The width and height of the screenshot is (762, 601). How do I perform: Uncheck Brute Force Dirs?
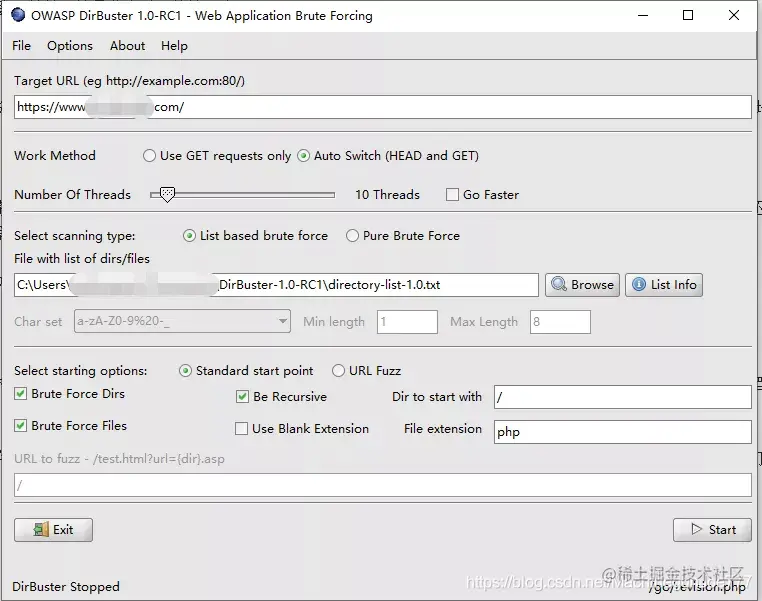coord(20,394)
